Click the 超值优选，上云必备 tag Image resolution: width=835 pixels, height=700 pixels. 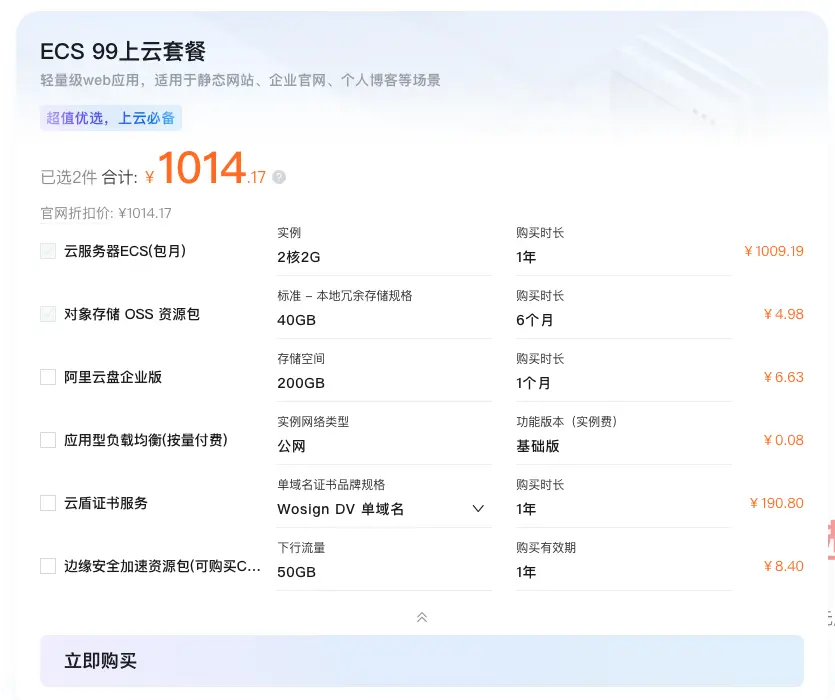111,118
